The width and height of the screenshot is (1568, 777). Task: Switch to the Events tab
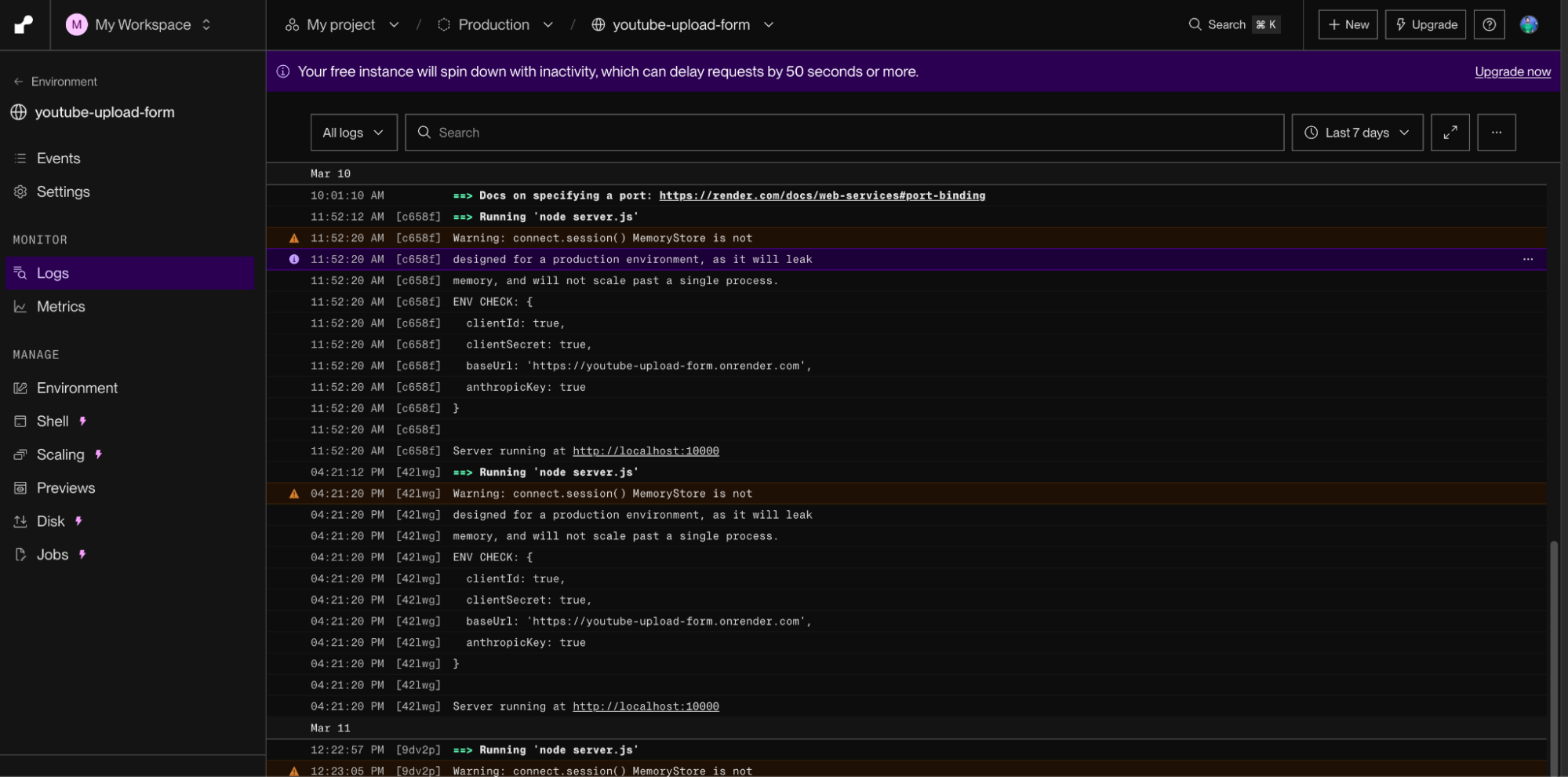click(58, 158)
